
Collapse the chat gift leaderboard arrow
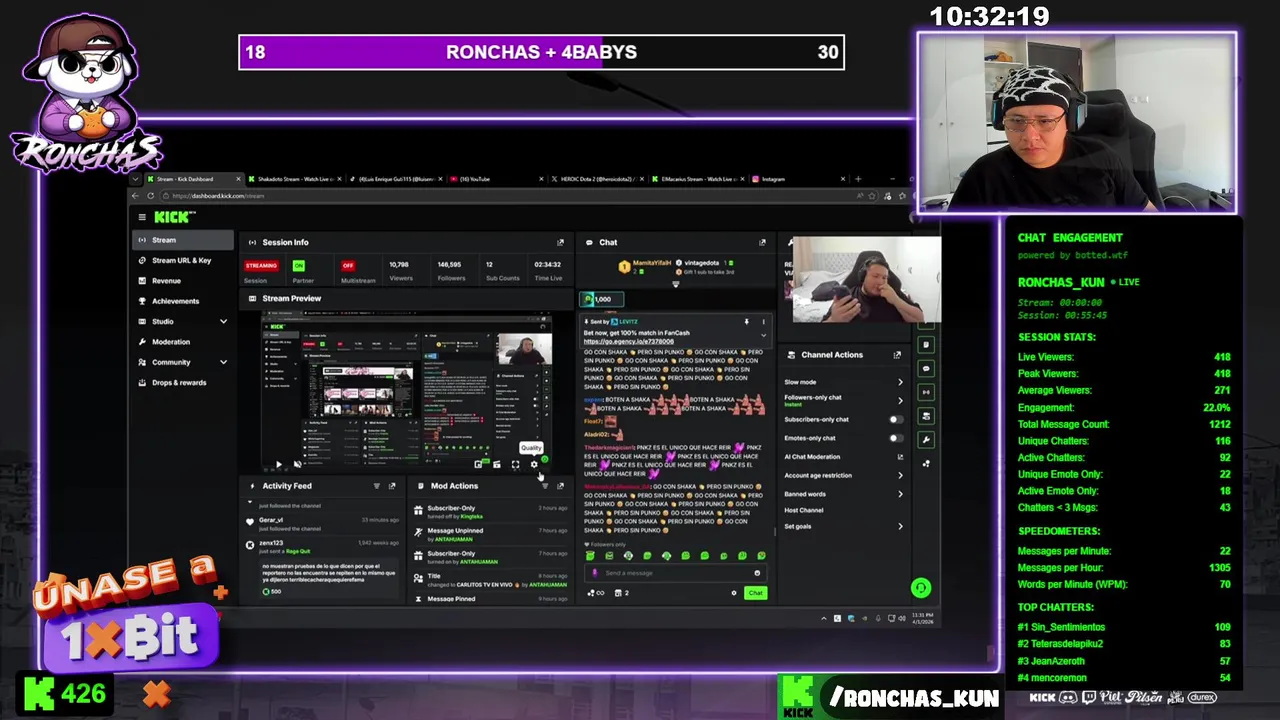tap(675, 285)
